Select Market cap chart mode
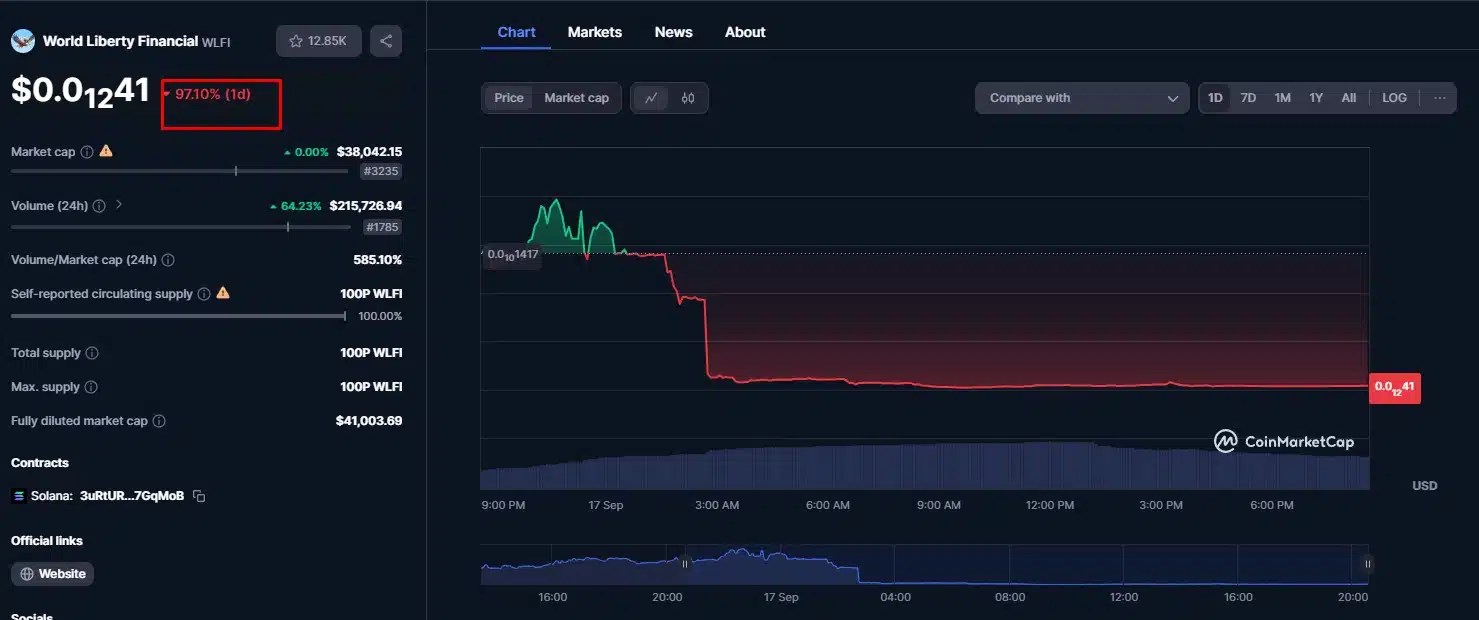Image resolution: width=1479 pixels, height=620 pixels. [576, 98]
